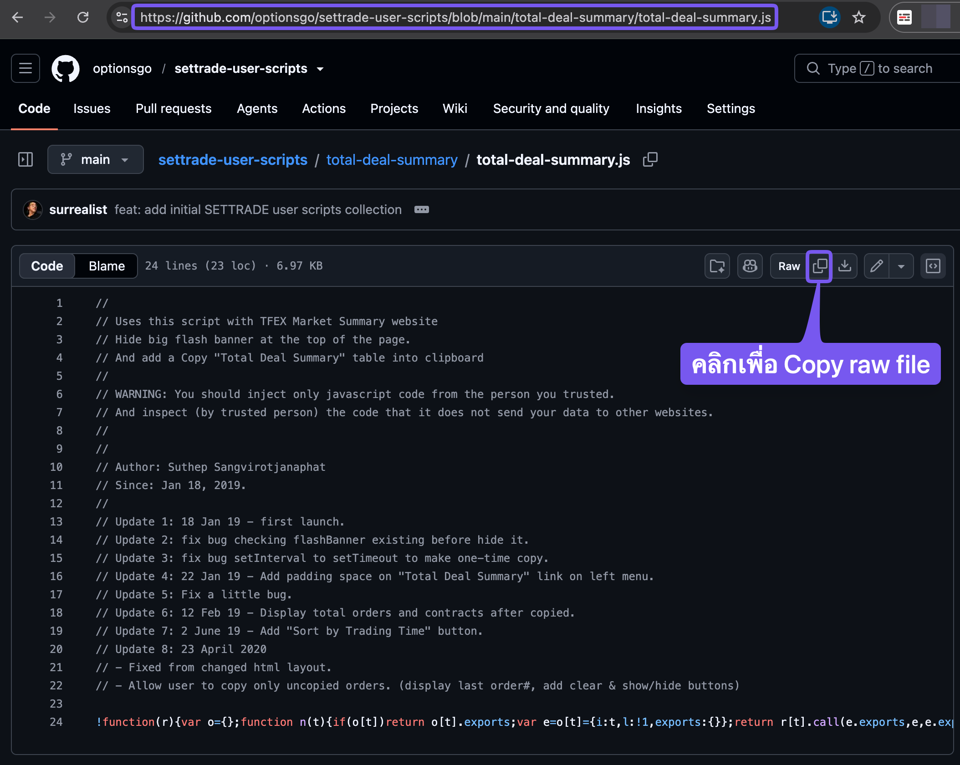Go to the Actions tab
This screenshot has height=765, width=960.
point(323,108)
